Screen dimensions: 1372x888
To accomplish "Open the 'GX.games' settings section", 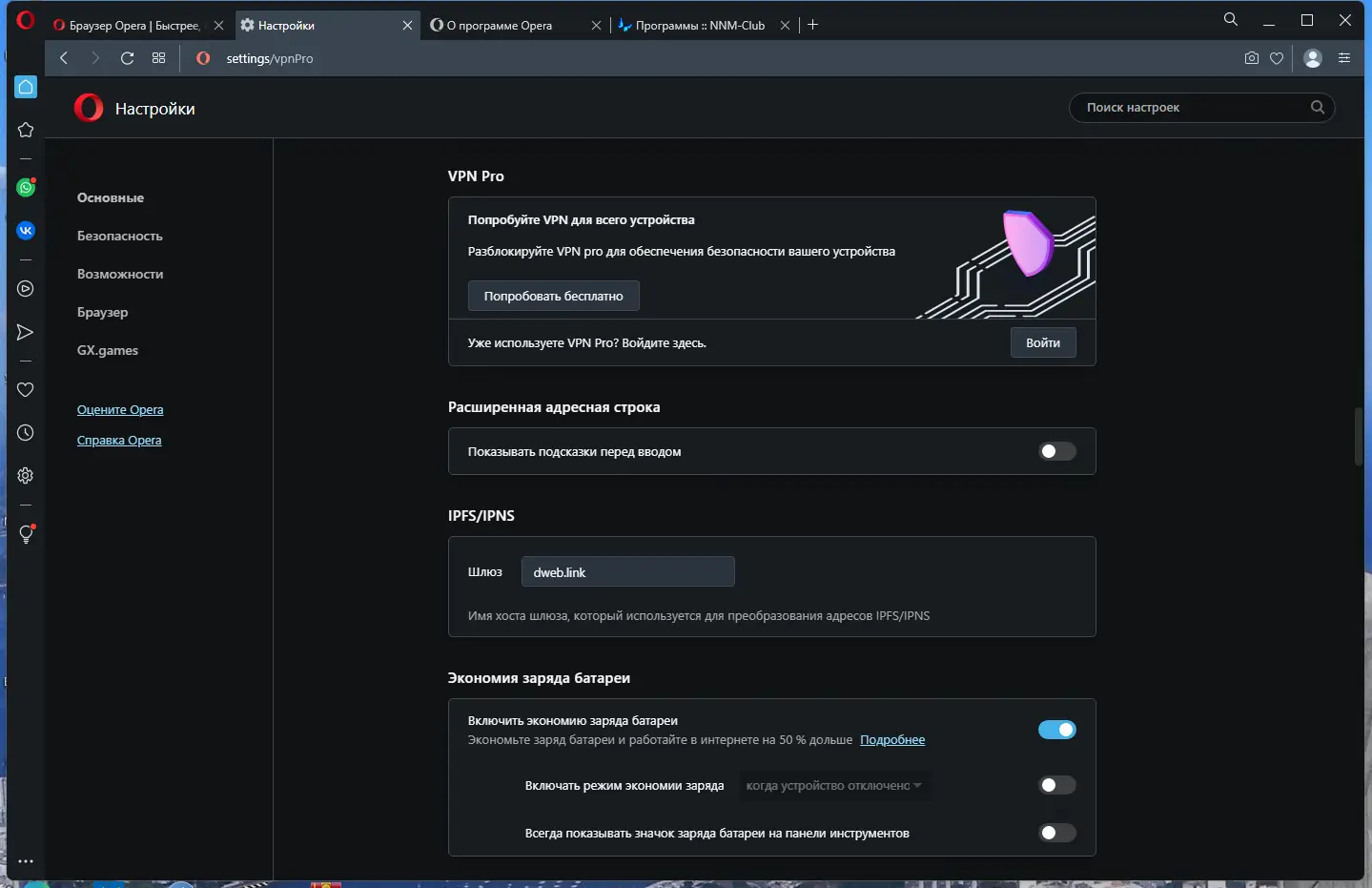I will click(108, 350).
